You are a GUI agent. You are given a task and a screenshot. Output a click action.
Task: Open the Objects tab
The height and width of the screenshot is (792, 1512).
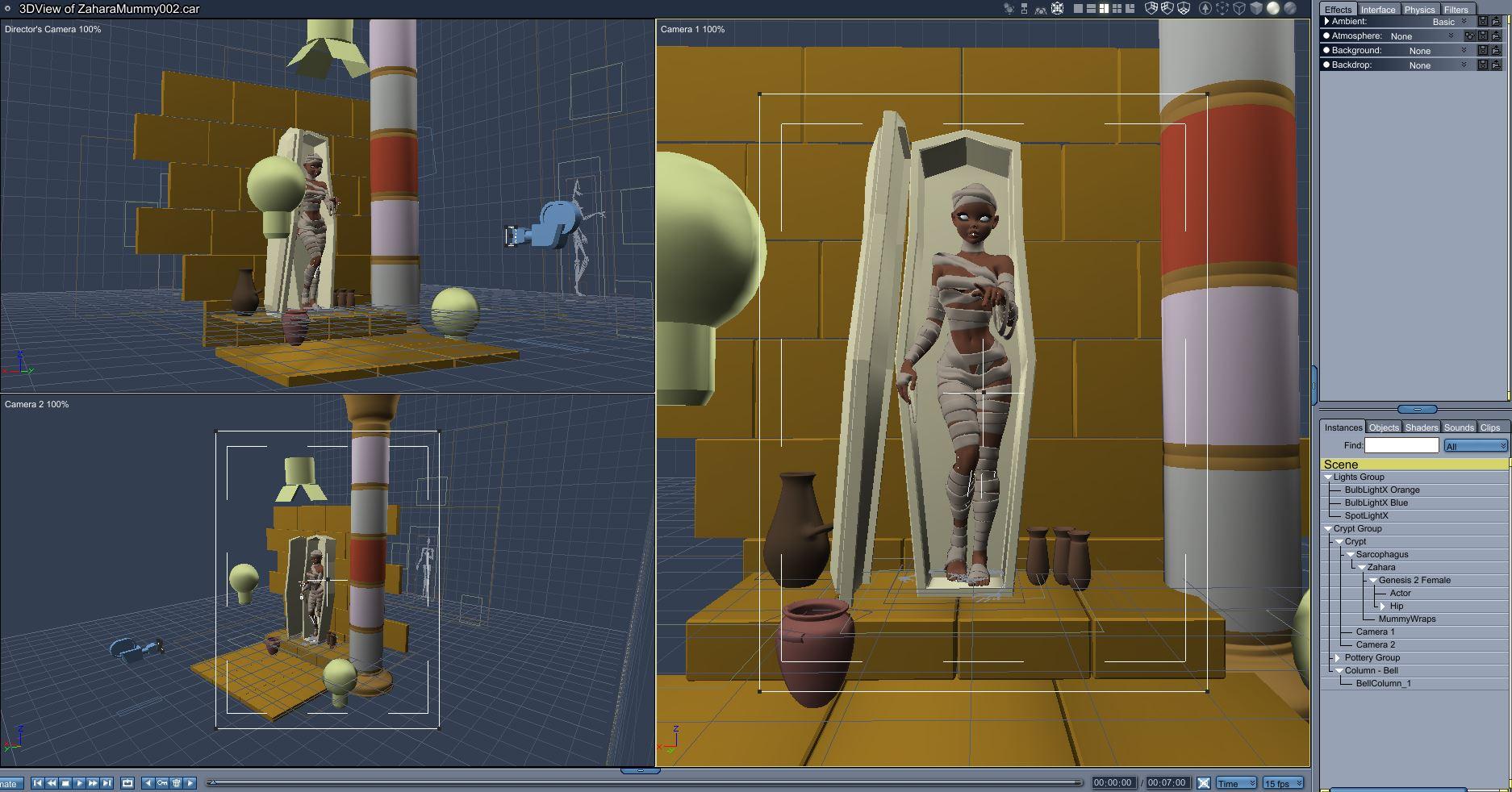(1384, 427)
